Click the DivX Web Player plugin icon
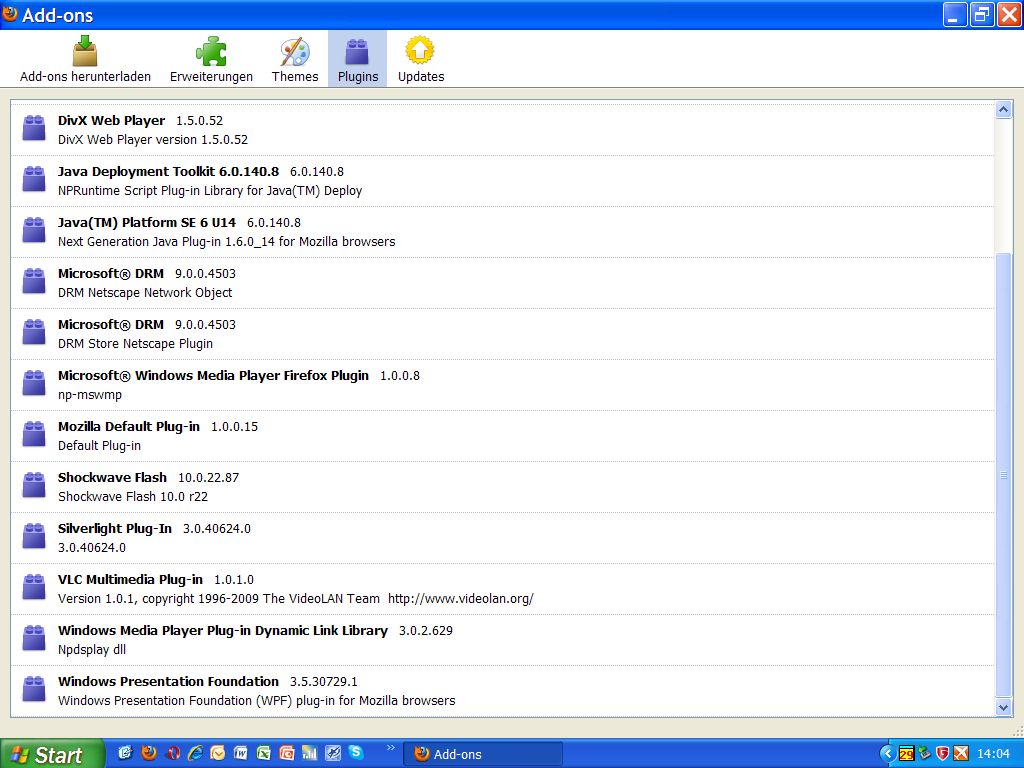 coord(34,128)
